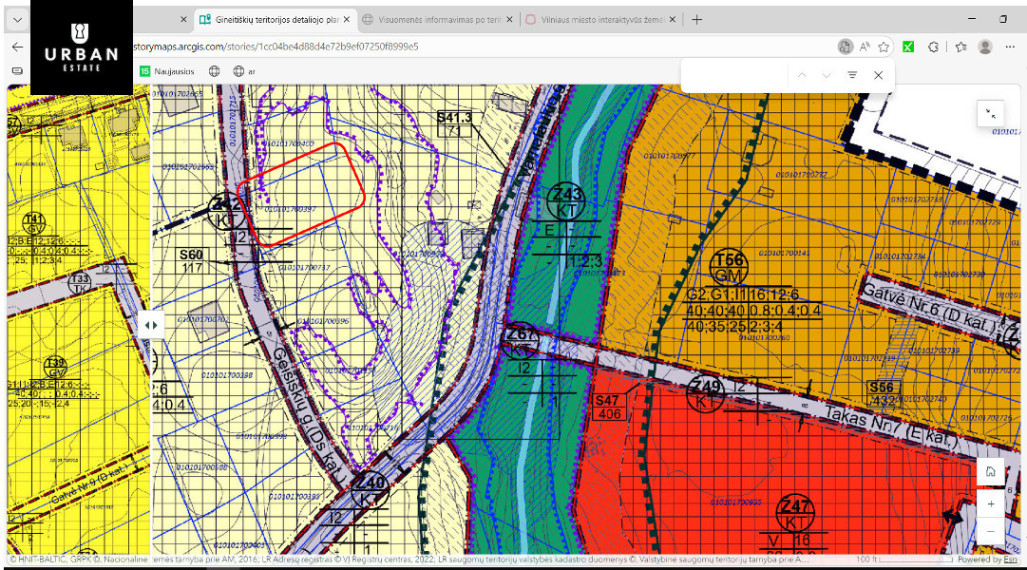Open the left-edge bookmark bar icon
This screenshot has width=1027, height=570.
pyautogui.click(x=18, y=71)
